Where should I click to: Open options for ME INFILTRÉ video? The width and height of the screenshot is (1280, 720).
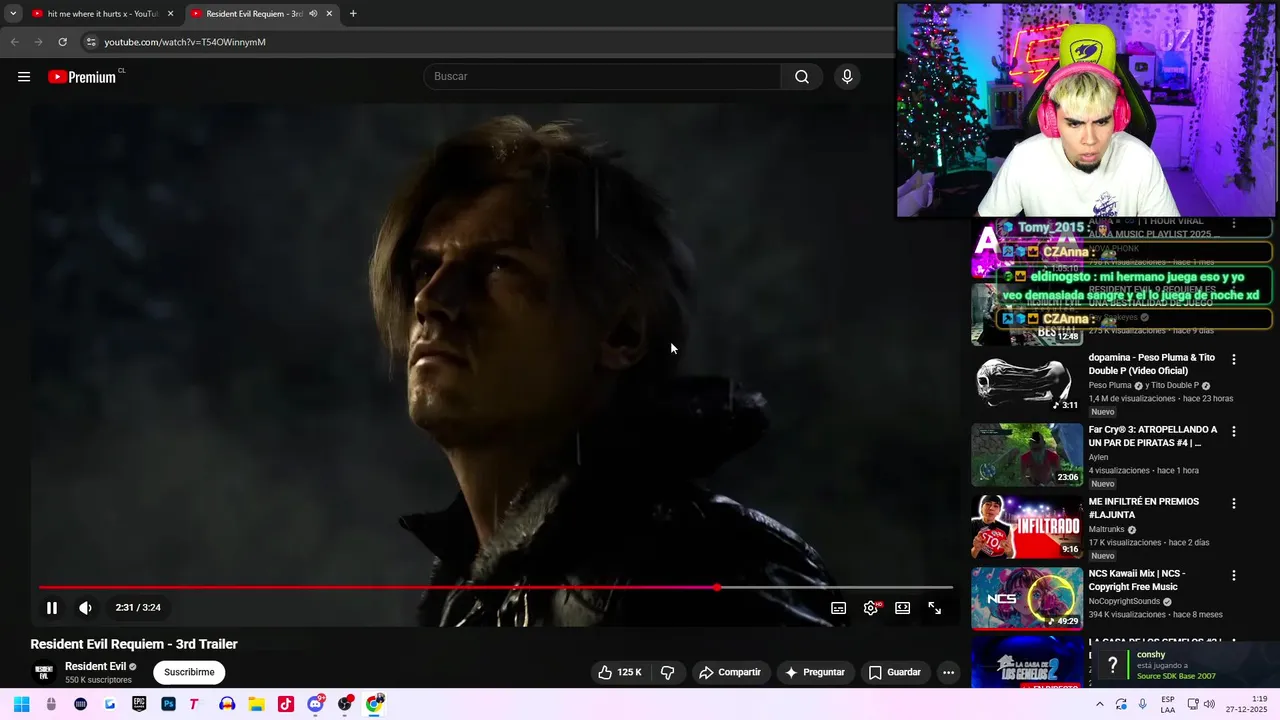[1233, 503]
